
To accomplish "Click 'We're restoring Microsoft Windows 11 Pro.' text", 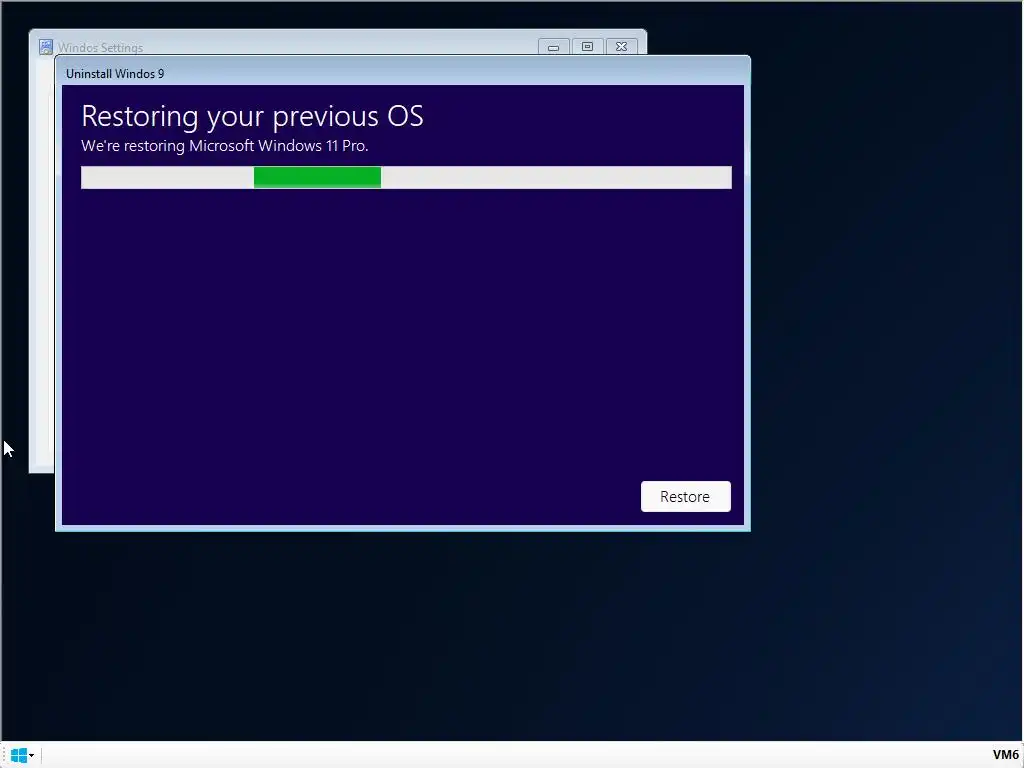I will tap(225, 146).
